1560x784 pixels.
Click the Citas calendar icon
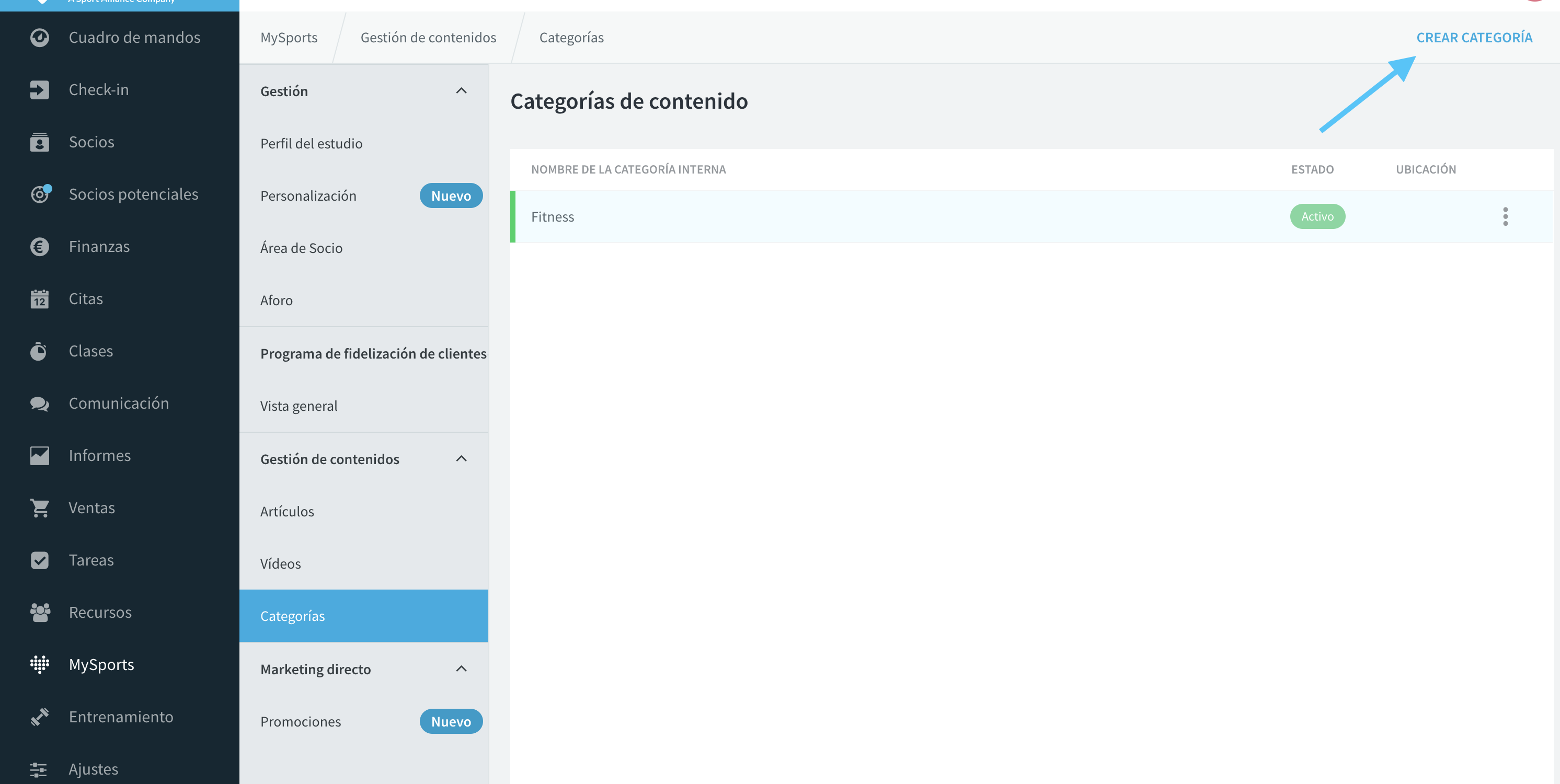[39, 299]
